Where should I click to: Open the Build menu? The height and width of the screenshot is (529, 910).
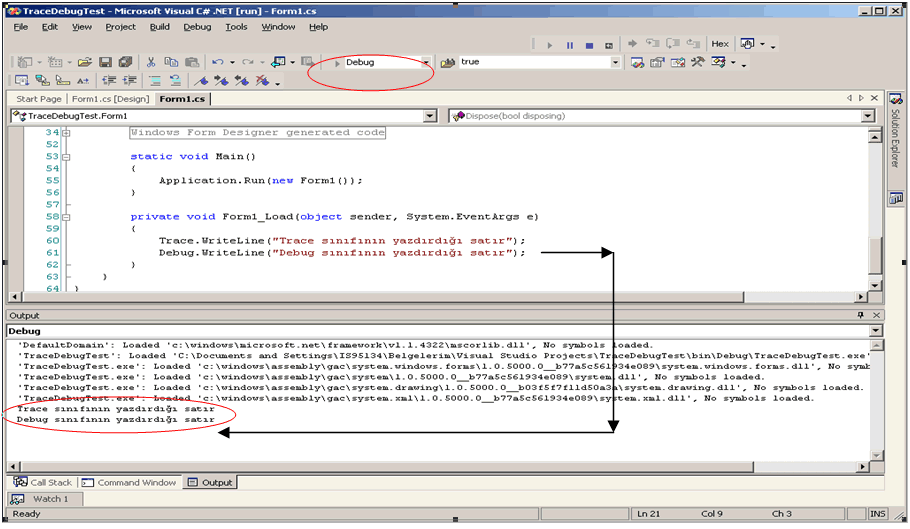160,27
